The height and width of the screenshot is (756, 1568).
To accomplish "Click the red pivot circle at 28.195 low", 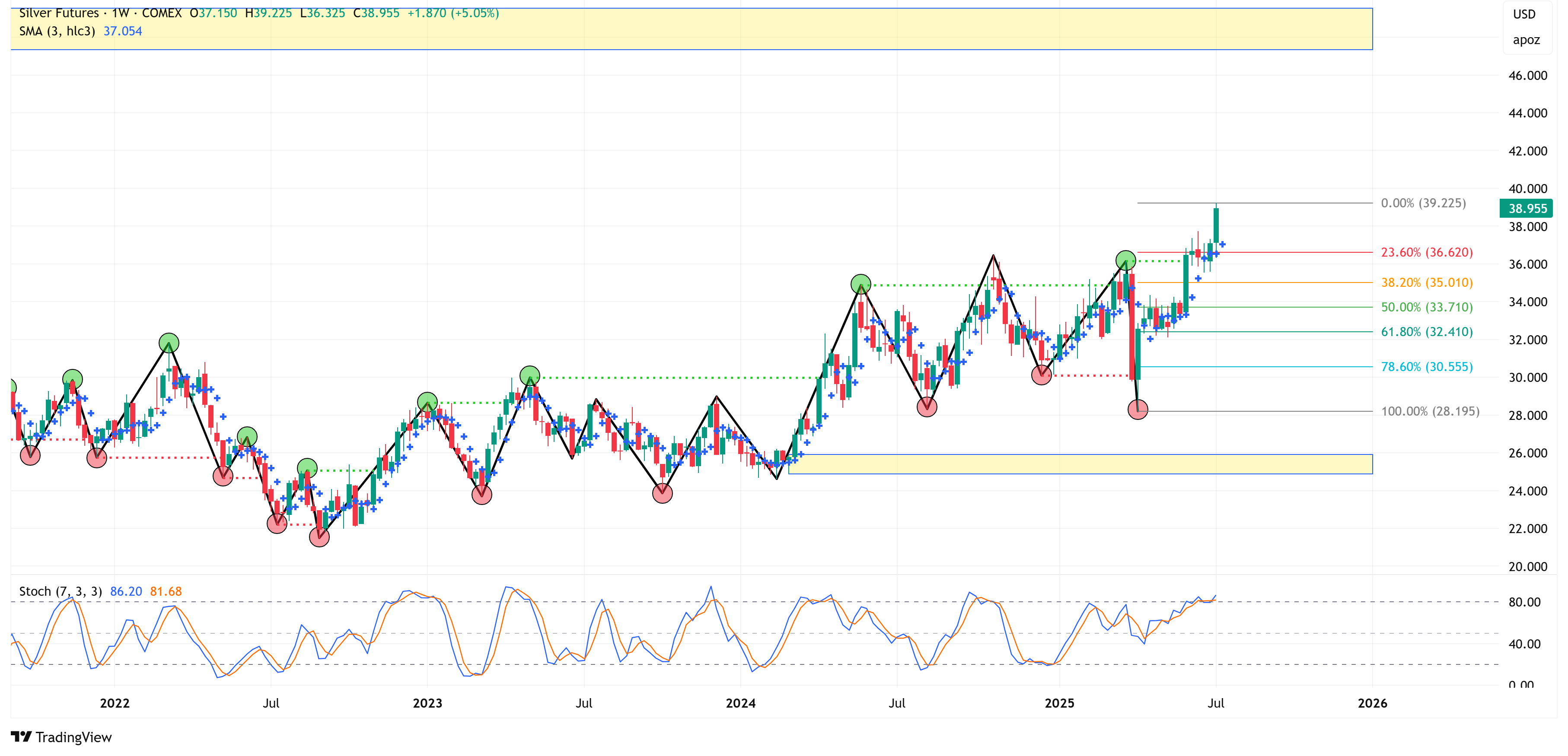I will 1138,410.
